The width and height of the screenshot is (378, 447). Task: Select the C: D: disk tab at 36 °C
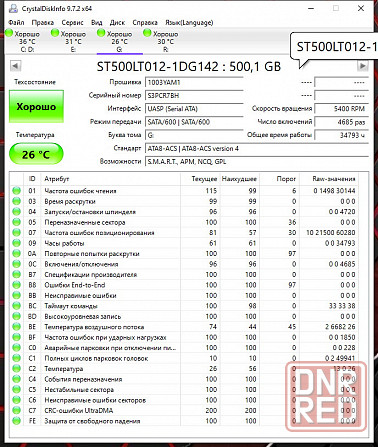point(27,41)
